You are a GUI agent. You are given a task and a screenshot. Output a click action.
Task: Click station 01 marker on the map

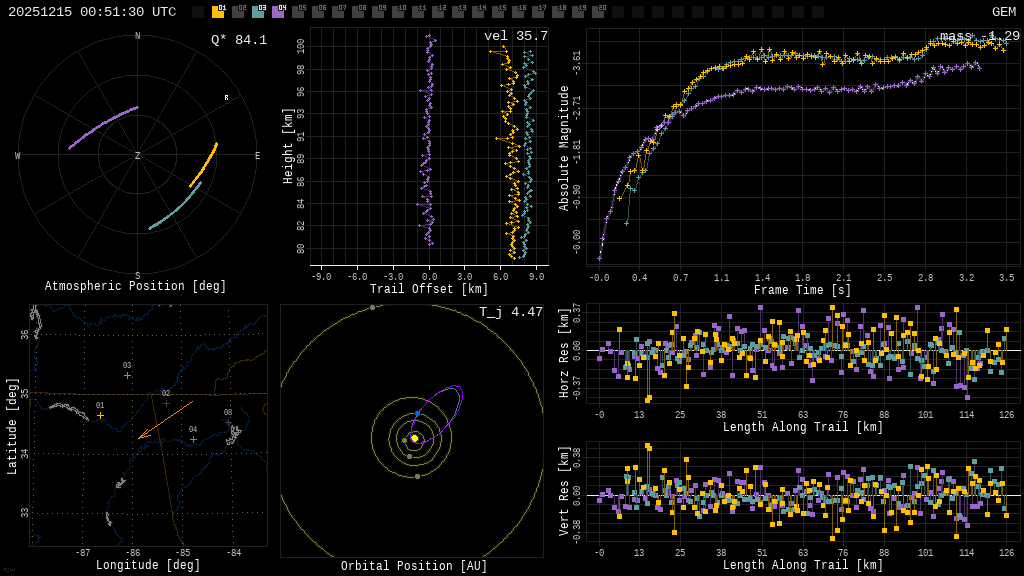(x=100, y=415)
